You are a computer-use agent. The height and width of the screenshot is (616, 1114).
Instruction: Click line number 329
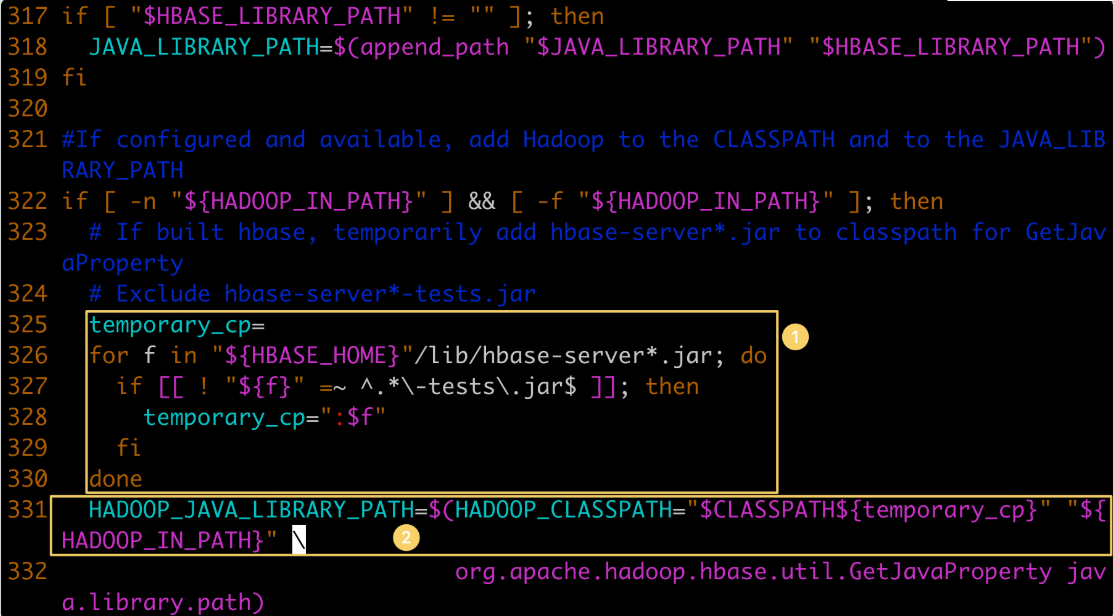coord(28,448)
